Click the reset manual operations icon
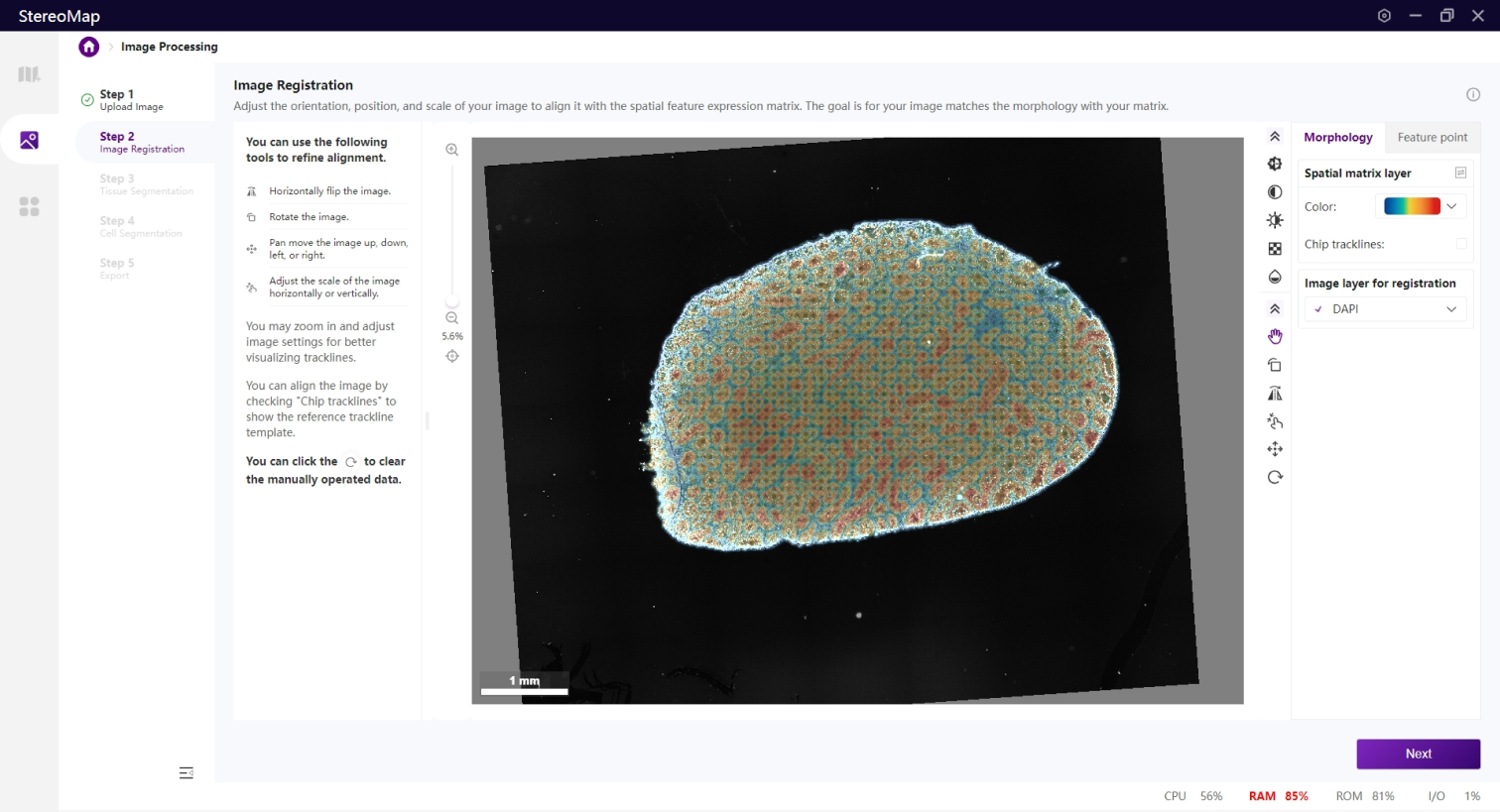1500x812 pixels. [1275, 477]
